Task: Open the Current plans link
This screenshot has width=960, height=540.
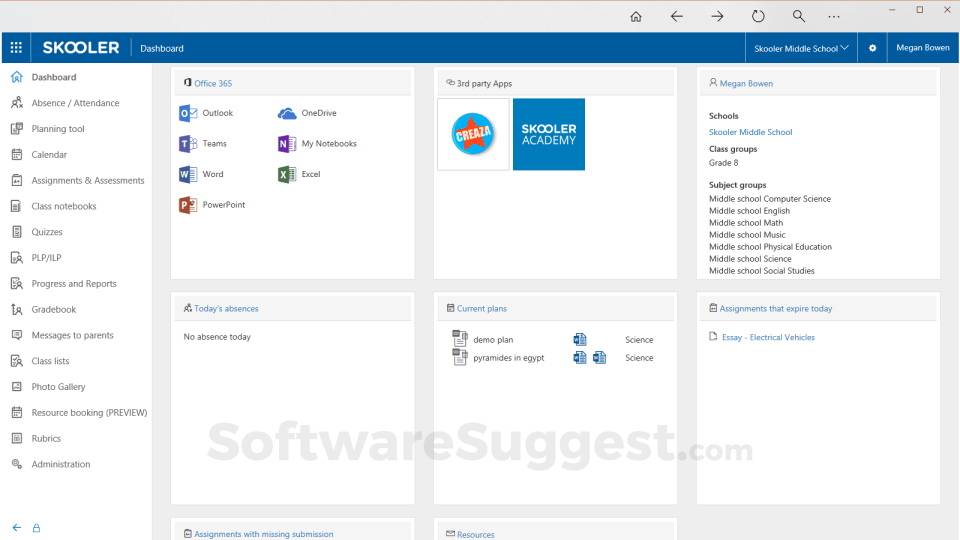Action: (481, 309)
